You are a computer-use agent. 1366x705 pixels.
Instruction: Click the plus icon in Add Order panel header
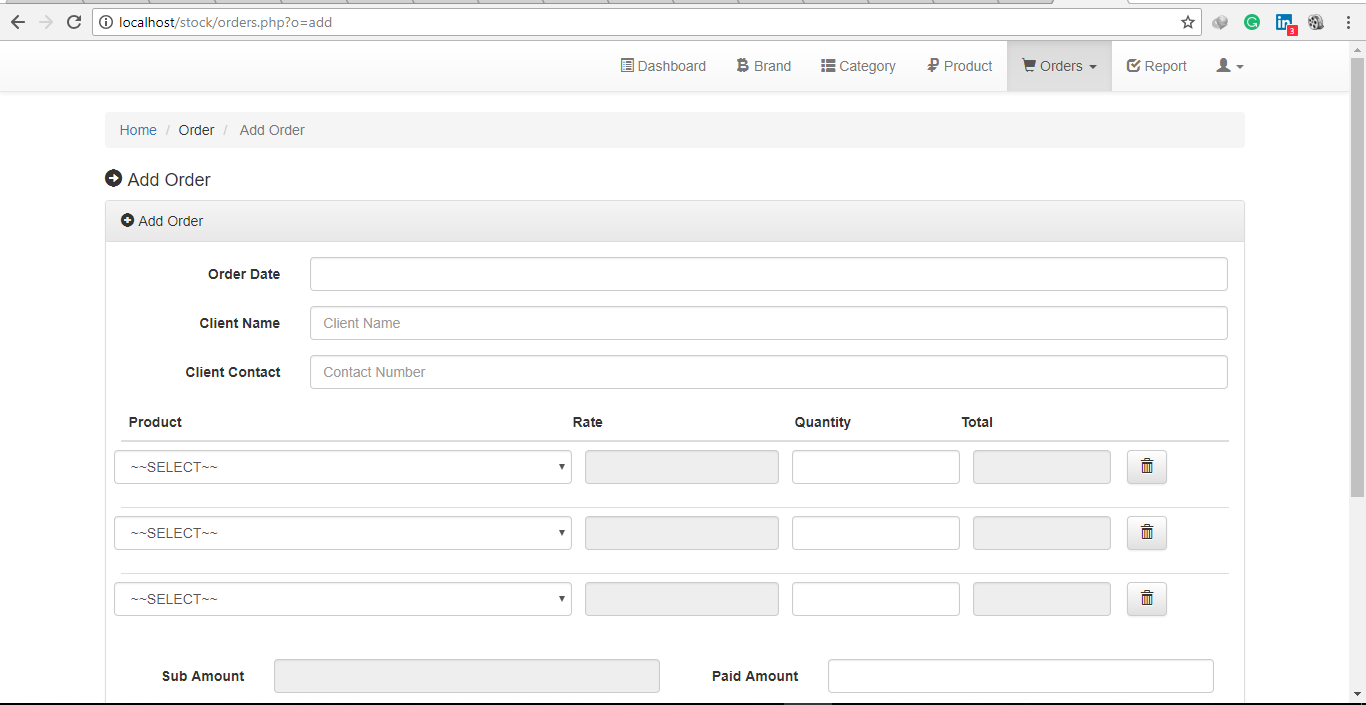coord(127,220)
